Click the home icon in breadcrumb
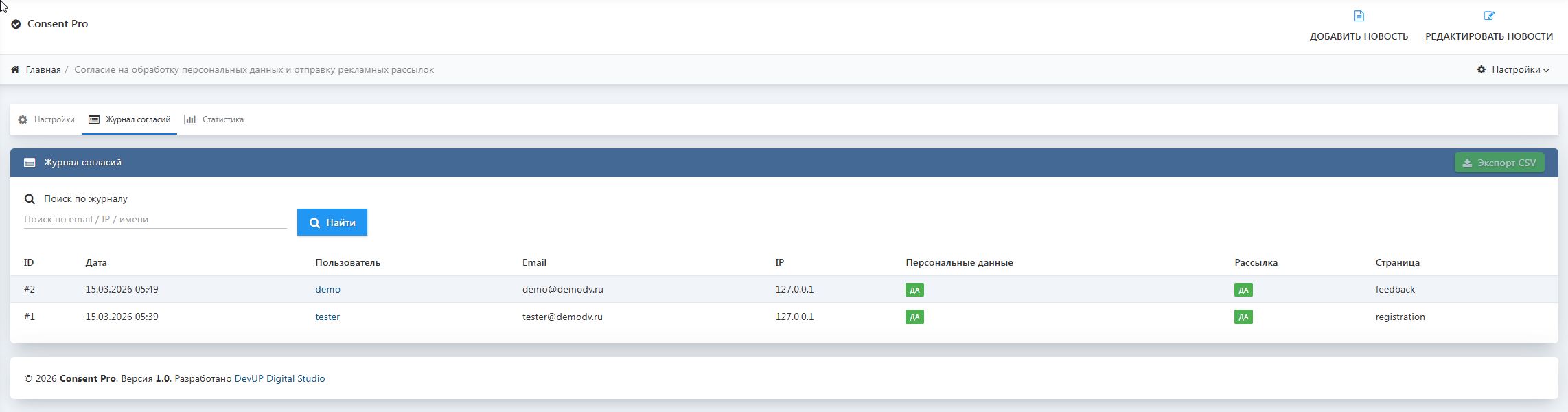1568x412 pixels. pyautogui.click(x=15, y=69)
